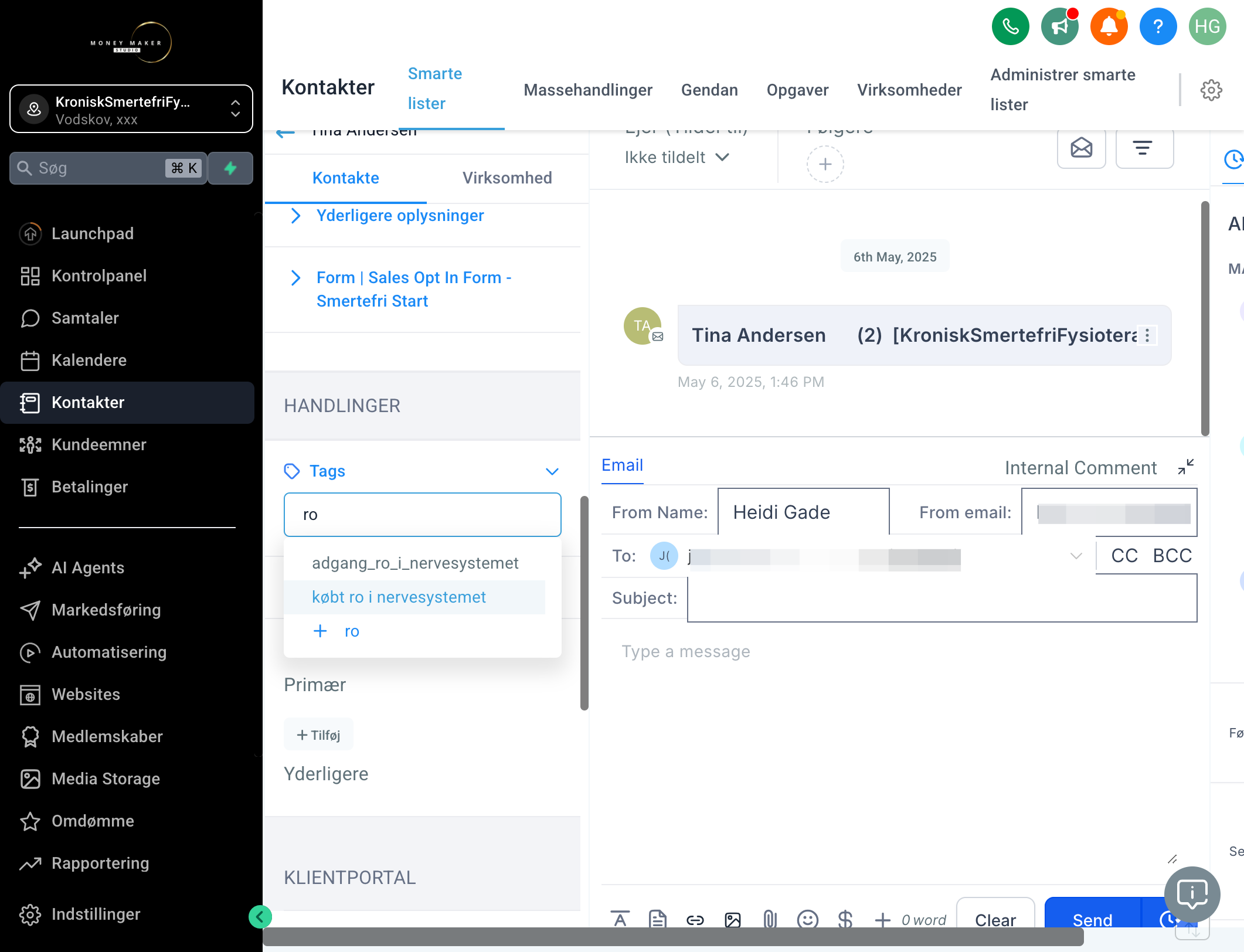The height and width of the screenshot is (952, 1244).
Task: Collapse the Tags section chevron
Action: pyautogui.click(x=552, y=471)
